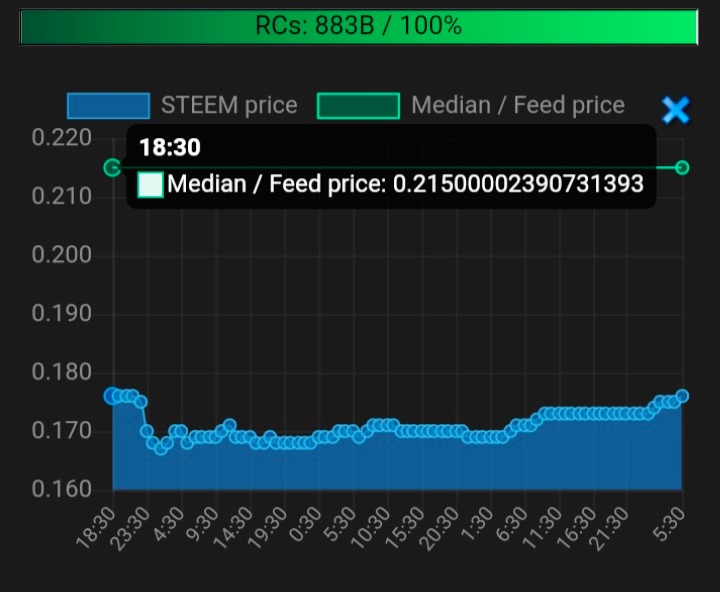This screenshot has height=592, width=720.
Task: Click tooltip value 0.21500002390731393
Action: [518, 184]
